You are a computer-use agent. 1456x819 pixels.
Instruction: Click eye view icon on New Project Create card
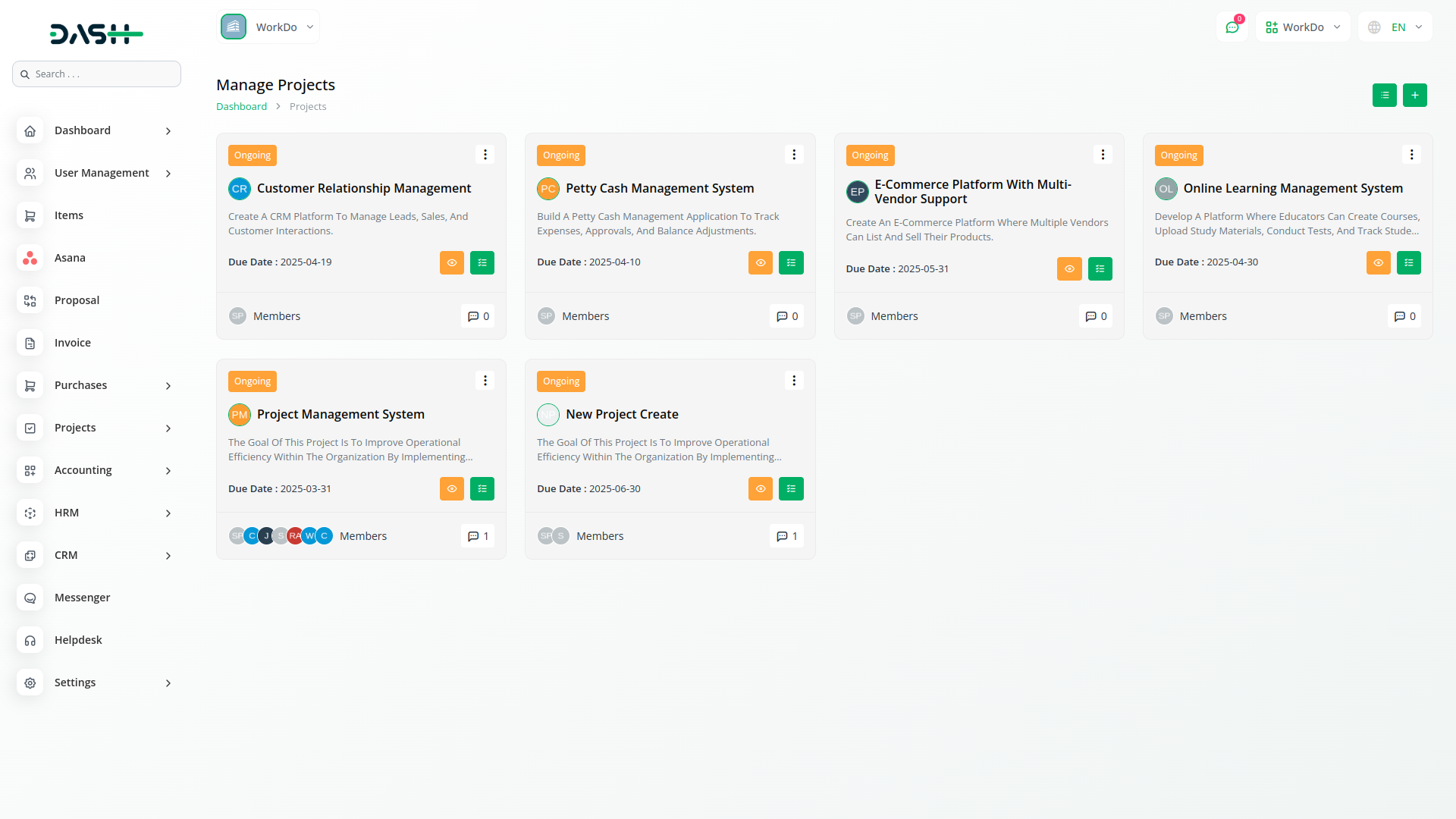click(760, 489)
